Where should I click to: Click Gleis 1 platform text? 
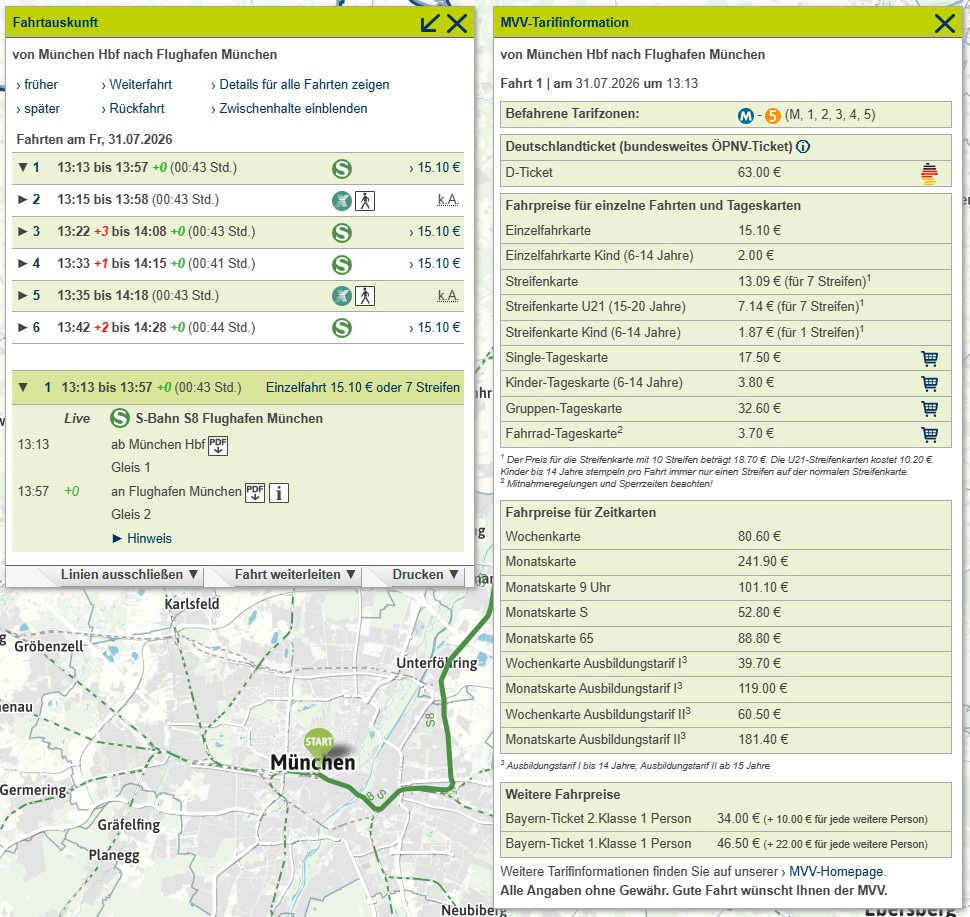(x=131, y=468)
